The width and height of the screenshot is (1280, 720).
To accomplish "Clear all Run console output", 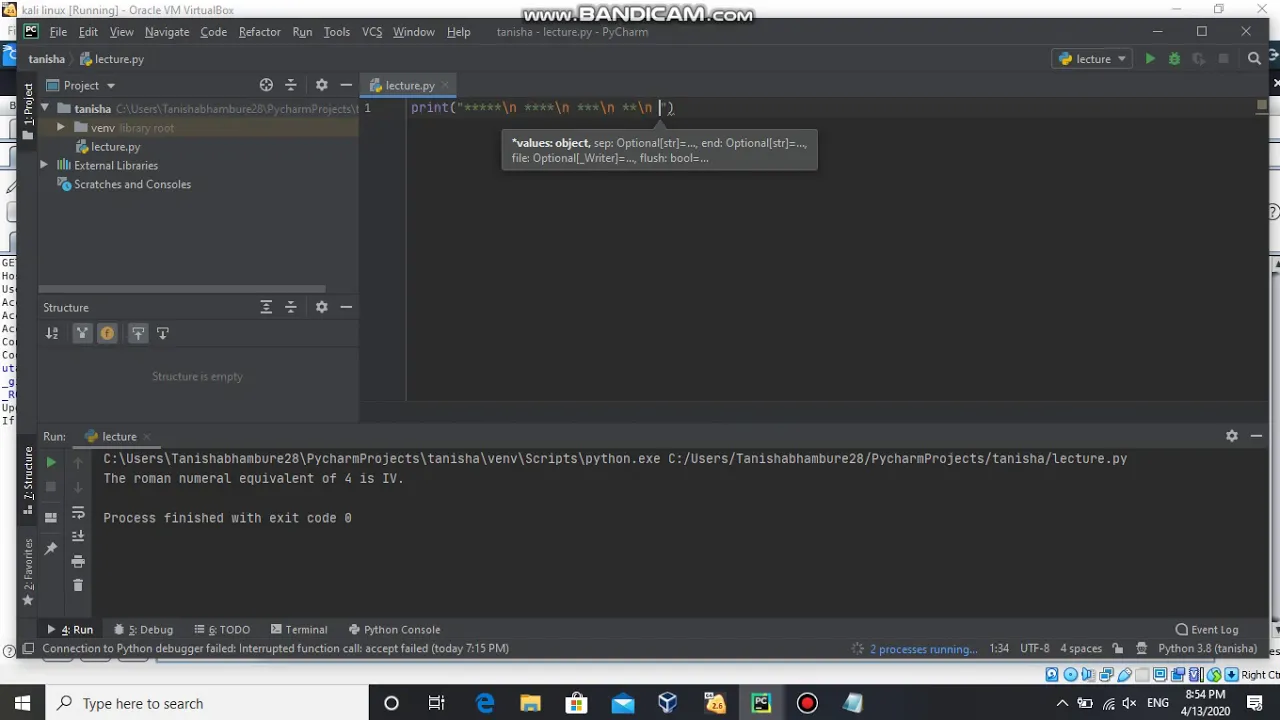I will coord(78,586).
